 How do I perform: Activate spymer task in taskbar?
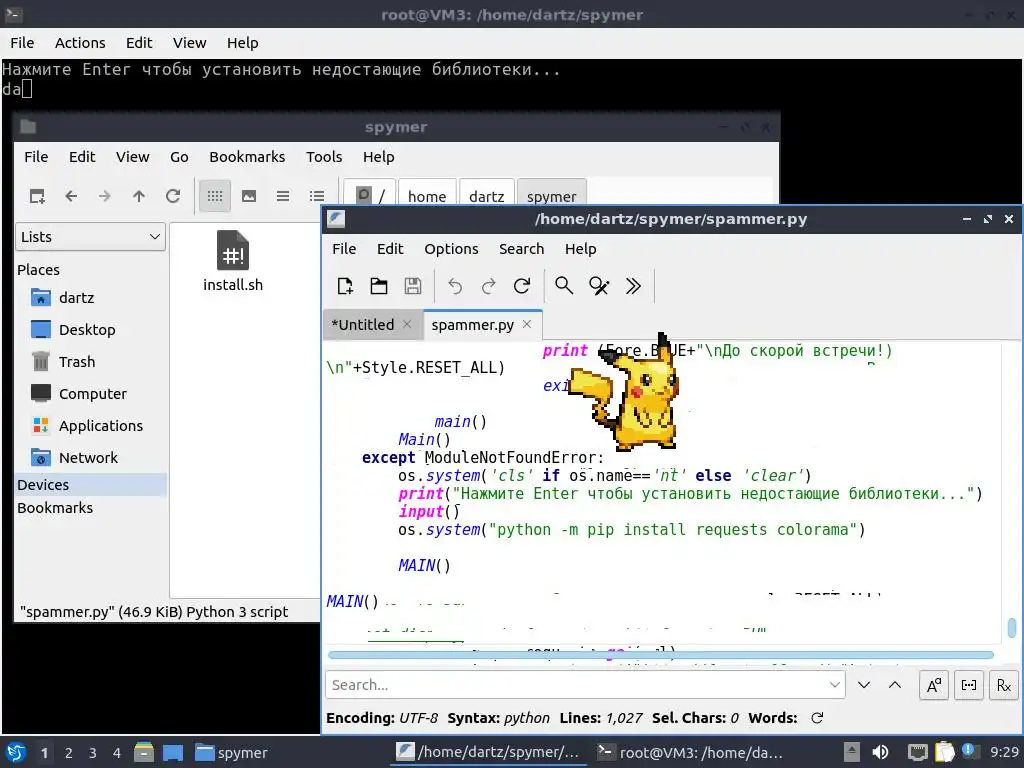[x=232, y=752]
